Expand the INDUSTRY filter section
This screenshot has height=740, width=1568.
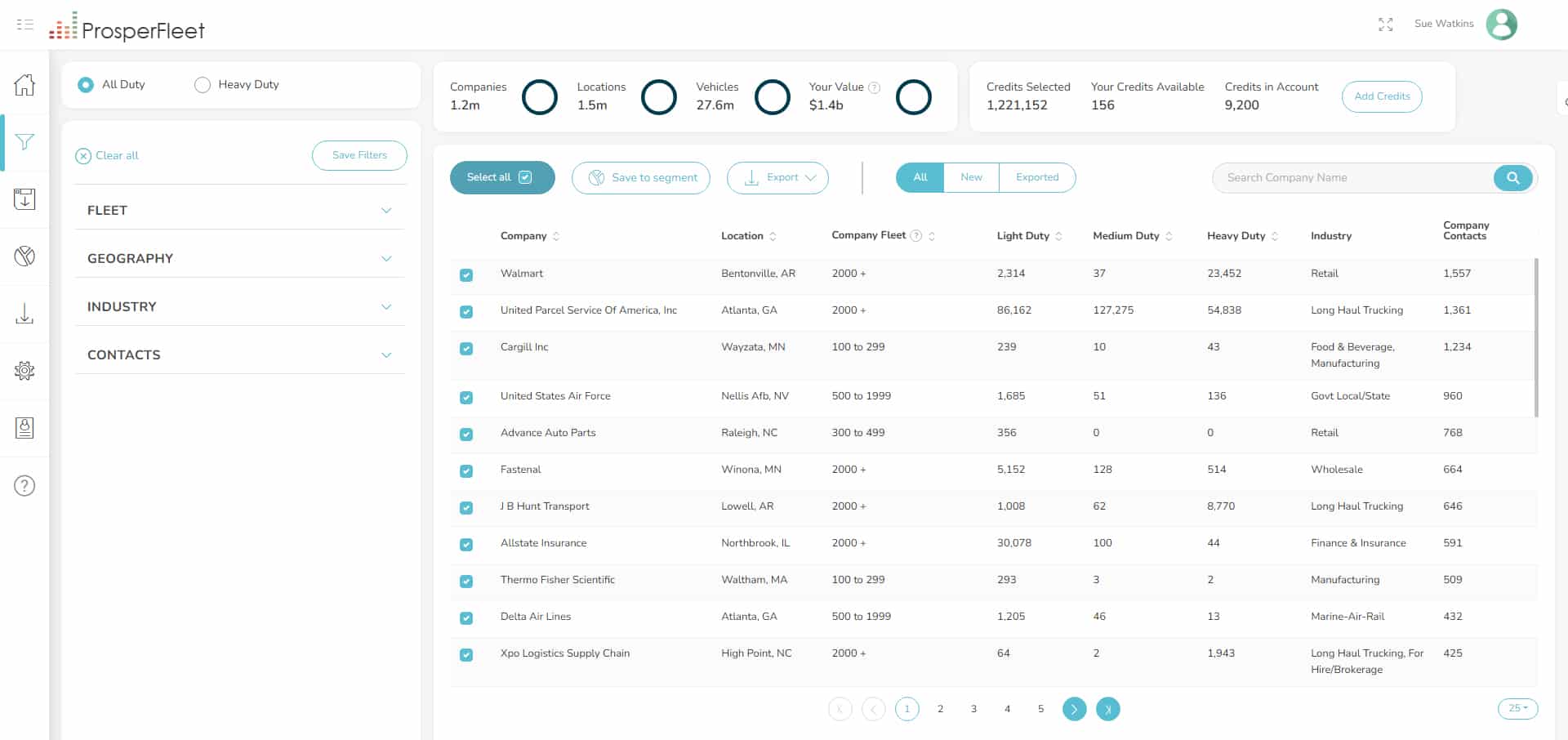240,306
